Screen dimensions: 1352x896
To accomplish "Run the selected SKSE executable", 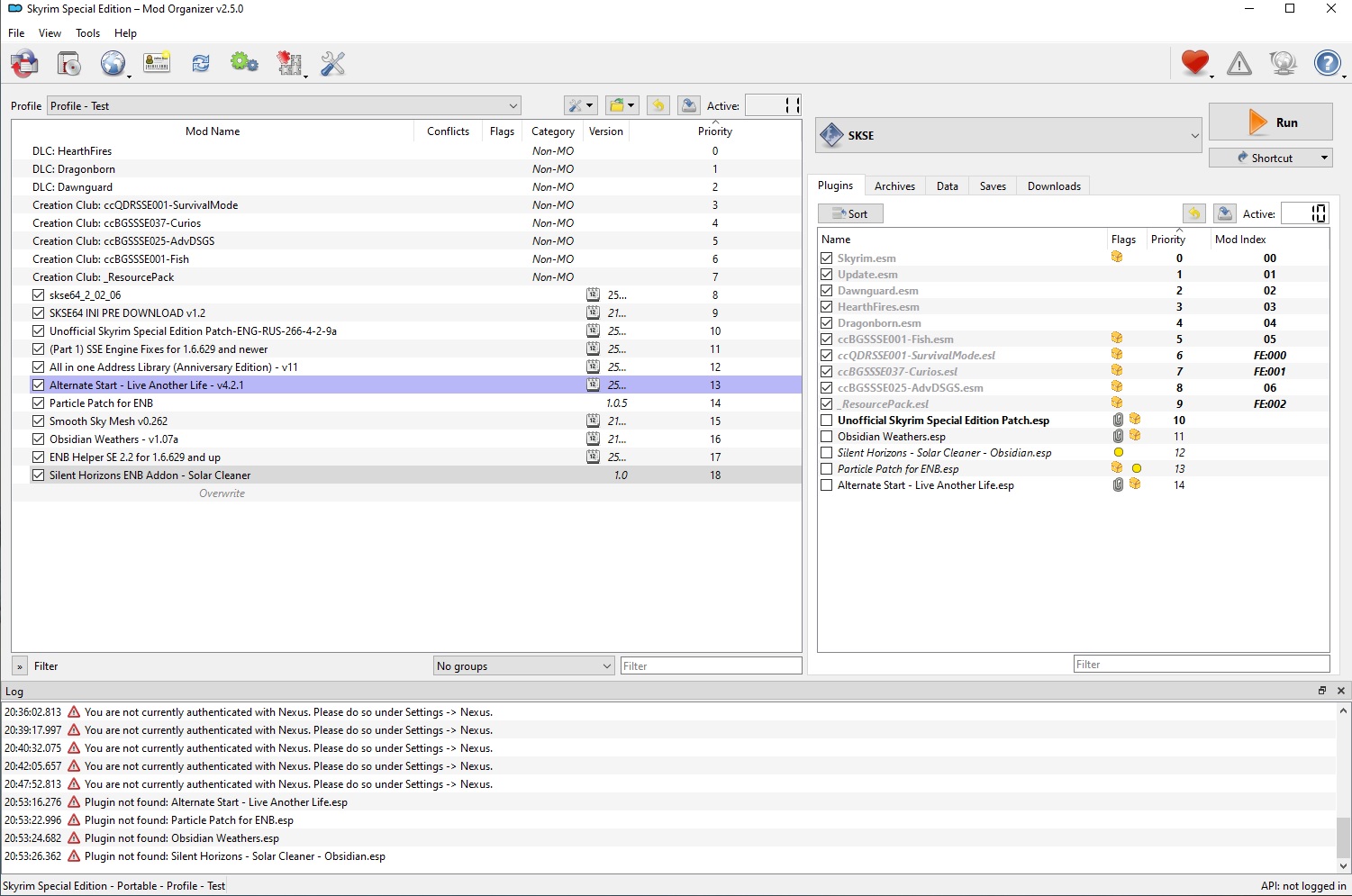I will click(x=1271, y=122).
